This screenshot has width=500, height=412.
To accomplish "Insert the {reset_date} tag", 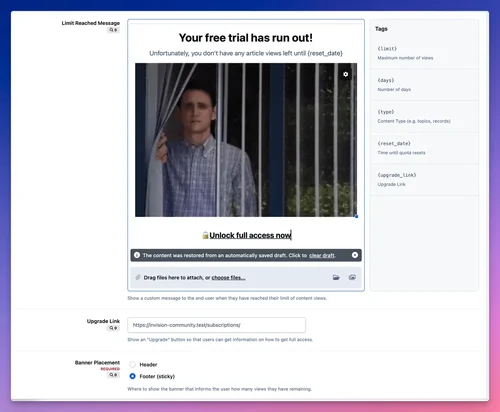I will (x=394, y=143).
